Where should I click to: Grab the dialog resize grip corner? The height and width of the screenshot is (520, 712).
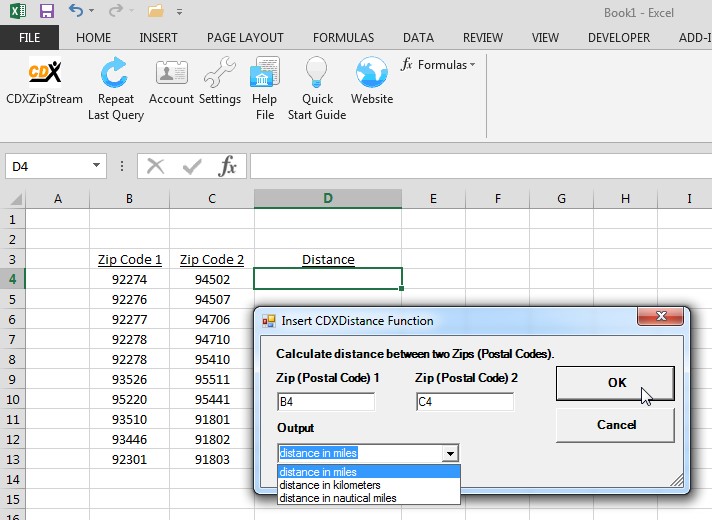point(677,480)
